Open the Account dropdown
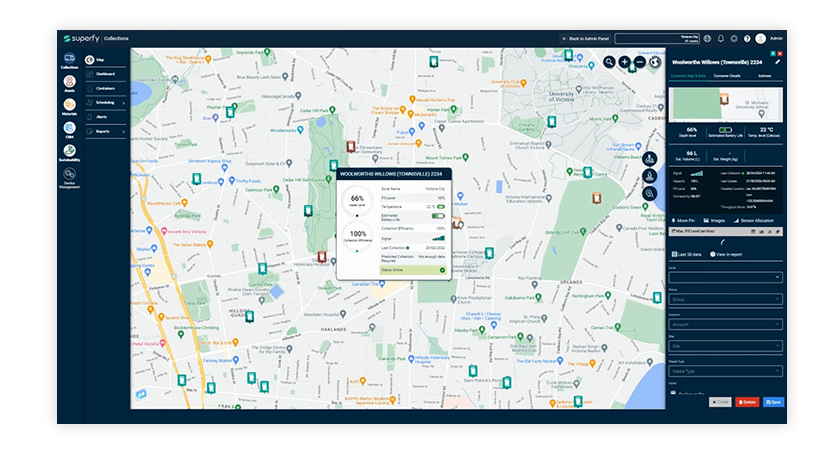The image size is (840, 454). (x=725, y=324)
